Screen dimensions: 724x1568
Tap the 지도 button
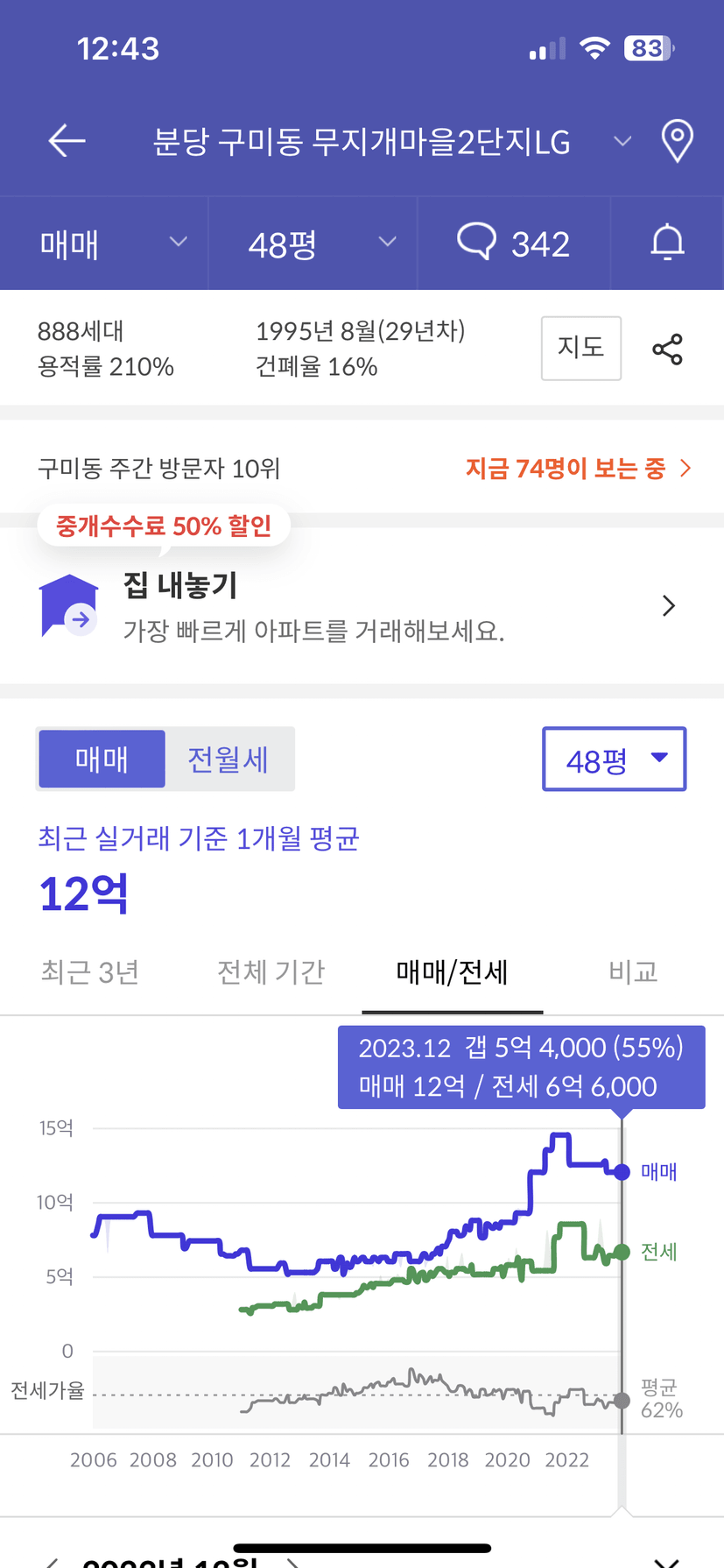click(x=581, y=348)
